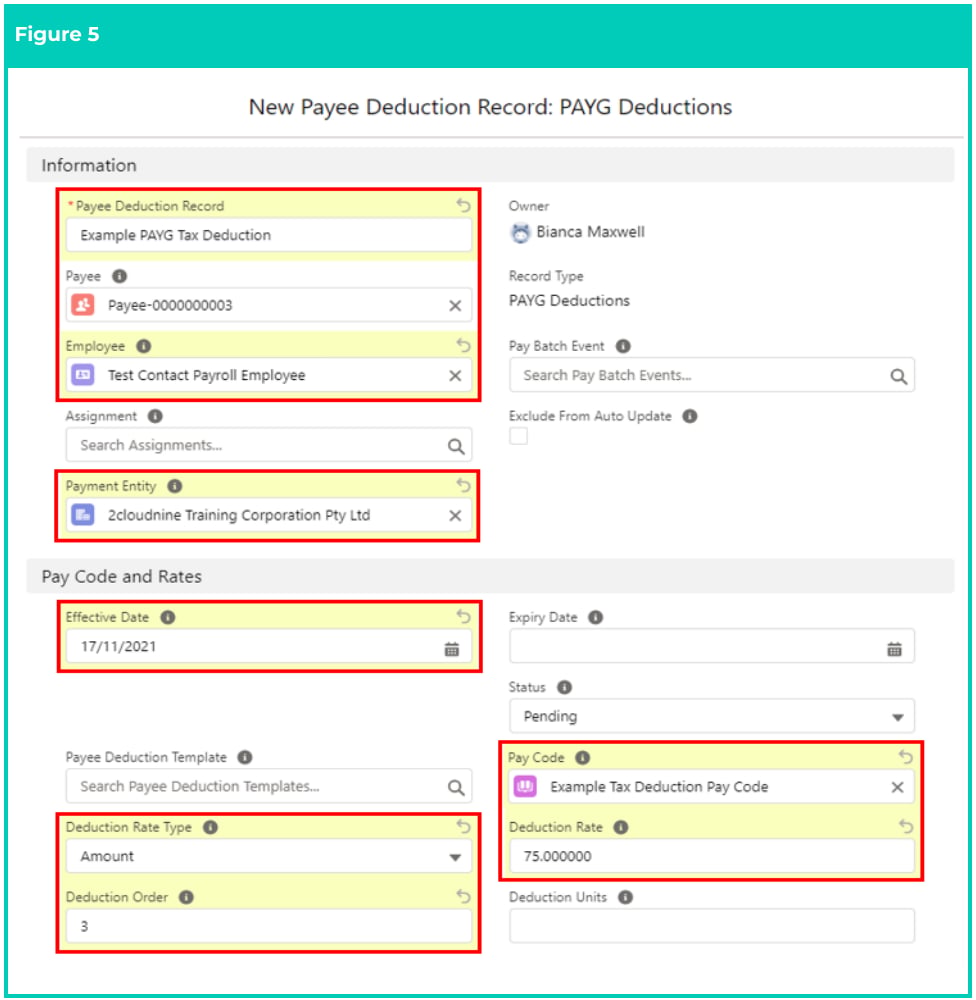The height and width of the screenshot is (1000, 976).
Task: Click search icon in Pay Batch Events field
Action: (x=898, y=376)
